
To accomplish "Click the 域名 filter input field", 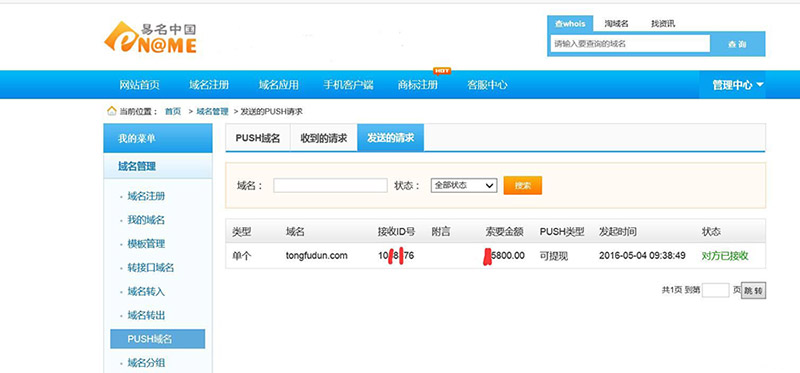I will click(330, 185).
